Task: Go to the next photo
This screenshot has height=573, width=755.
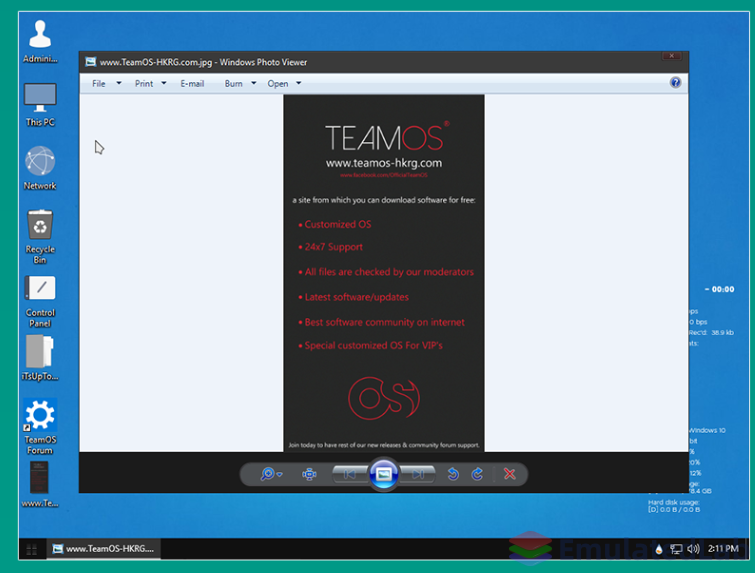Action: tap(418, 474)
